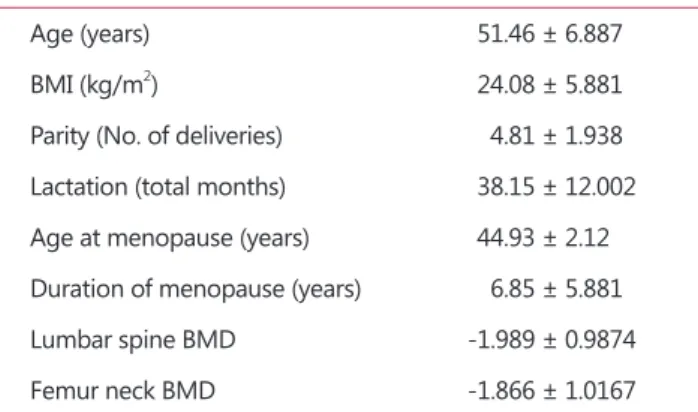This screenshot has width=698, height=412.
Task: Select the lactation value 38.15 ± 12.002
Action: (x=556, y=186)
